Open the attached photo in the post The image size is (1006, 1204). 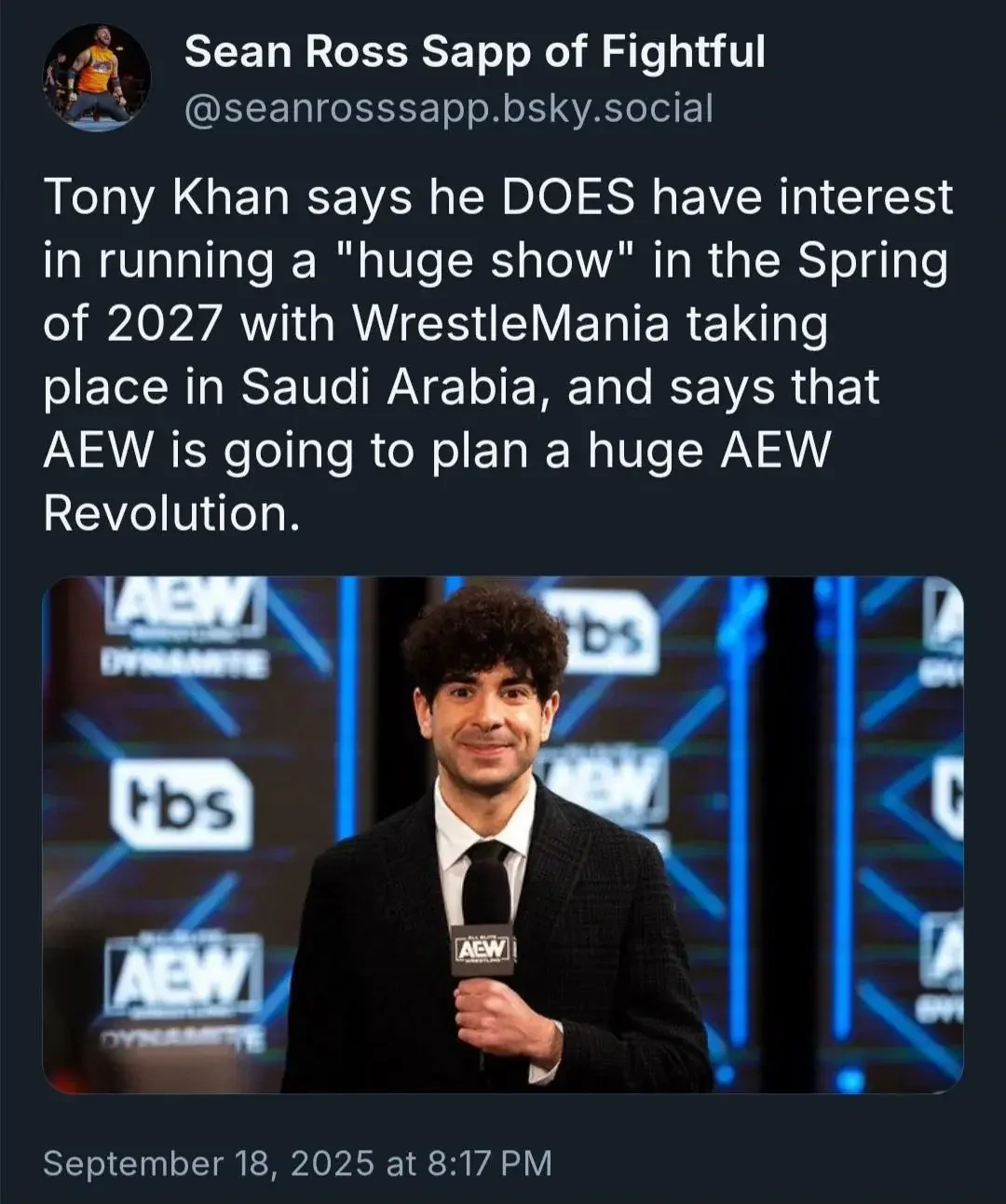(x=503, y=834)
